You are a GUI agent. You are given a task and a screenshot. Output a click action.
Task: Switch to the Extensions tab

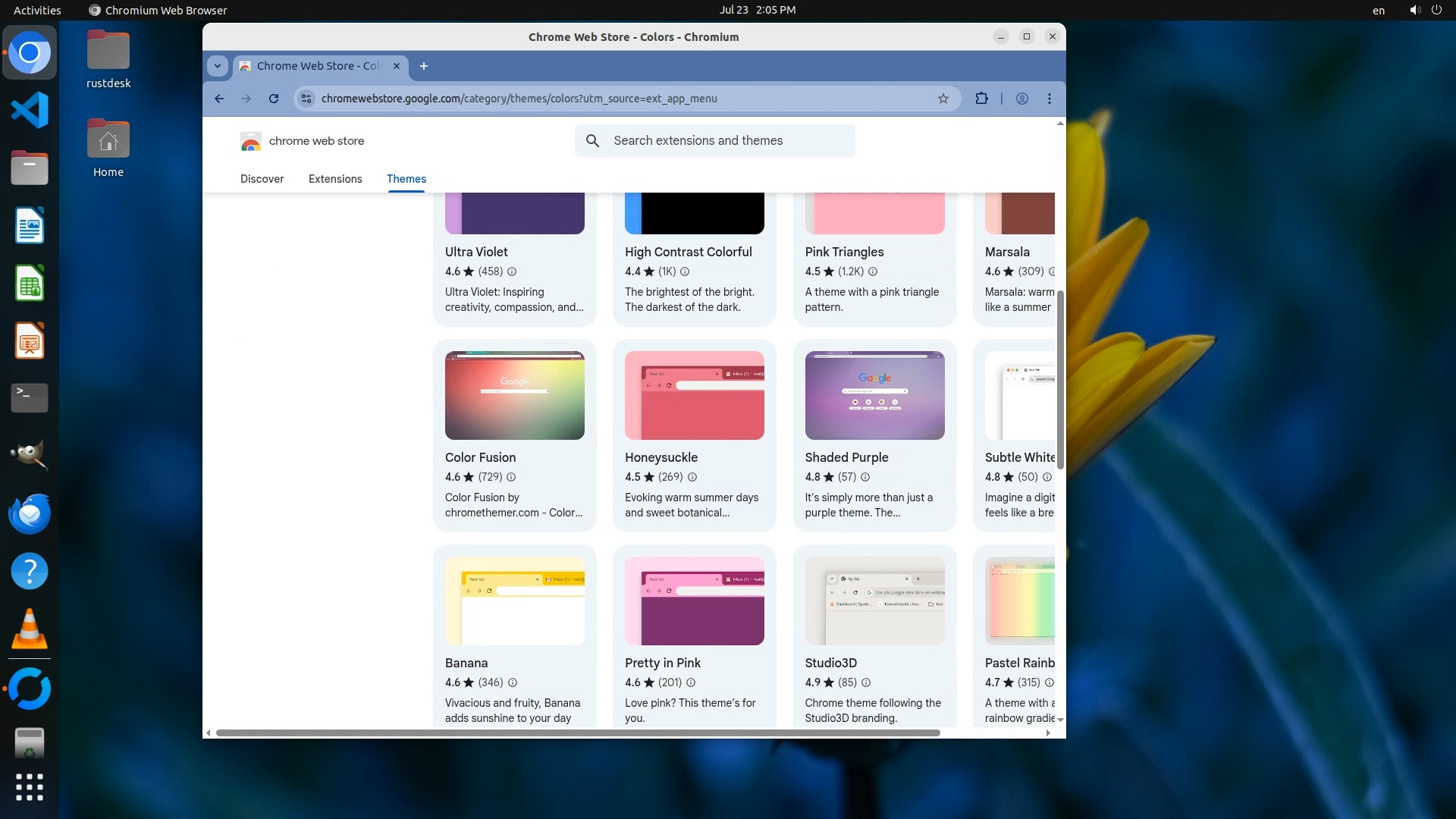335,179
